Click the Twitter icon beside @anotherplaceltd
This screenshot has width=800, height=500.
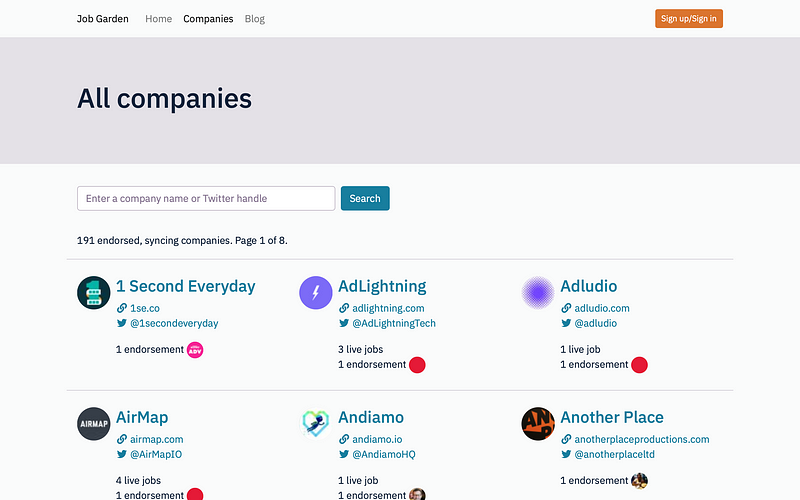pyautogui.click(x=566, y=454)
